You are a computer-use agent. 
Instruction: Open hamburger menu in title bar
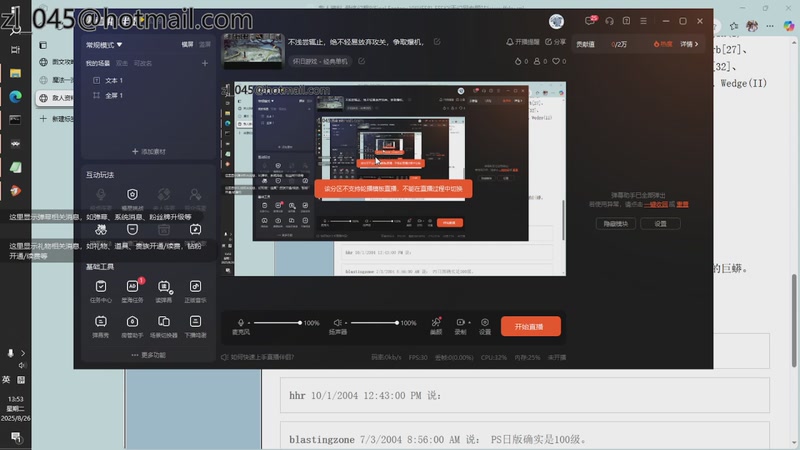point(643,21)
